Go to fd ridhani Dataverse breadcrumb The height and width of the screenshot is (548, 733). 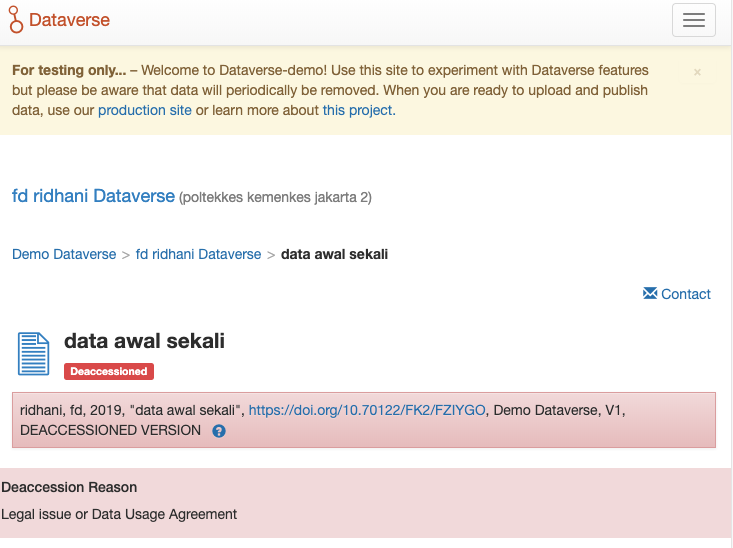click(198, 254)
